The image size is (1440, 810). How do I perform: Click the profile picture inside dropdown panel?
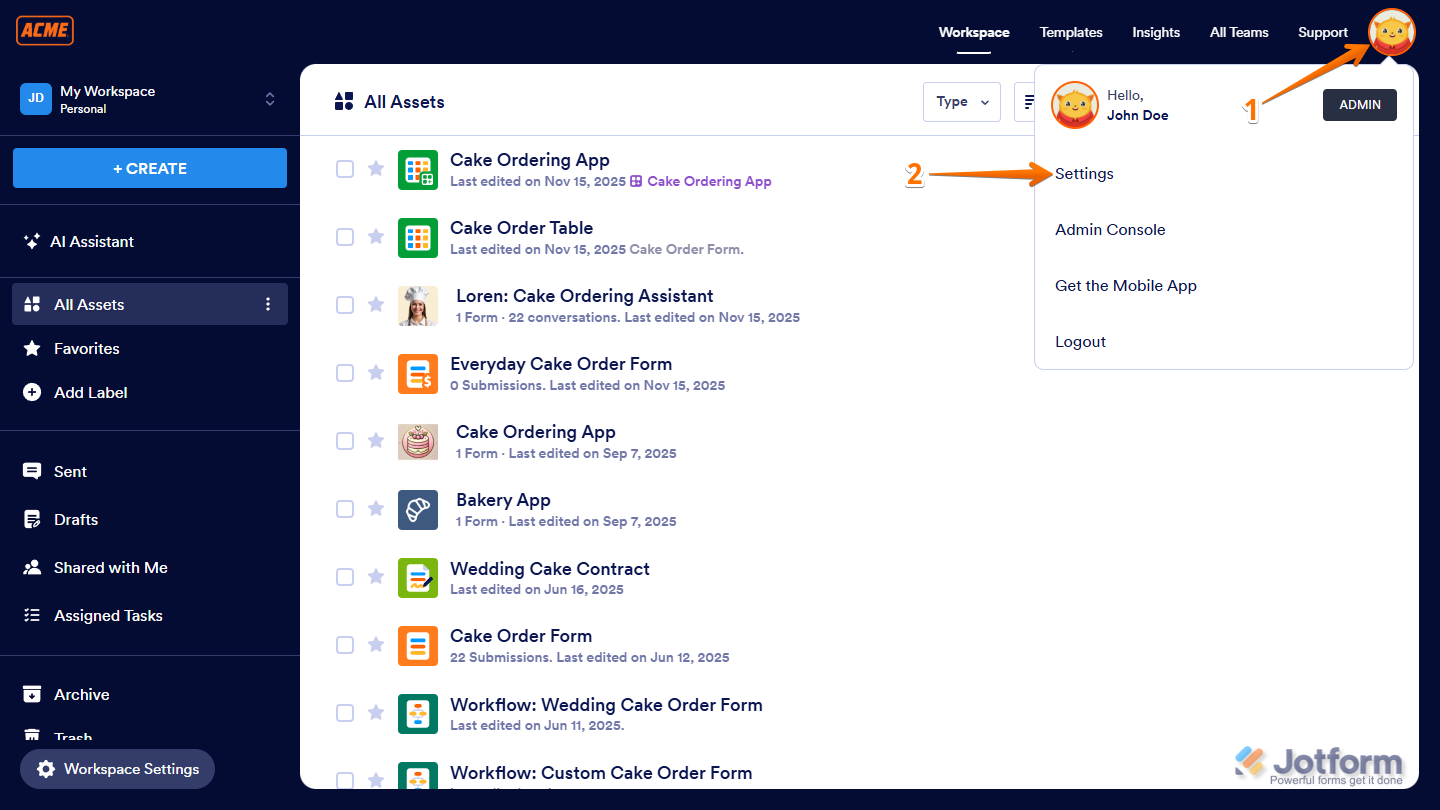pos(1075,105)
